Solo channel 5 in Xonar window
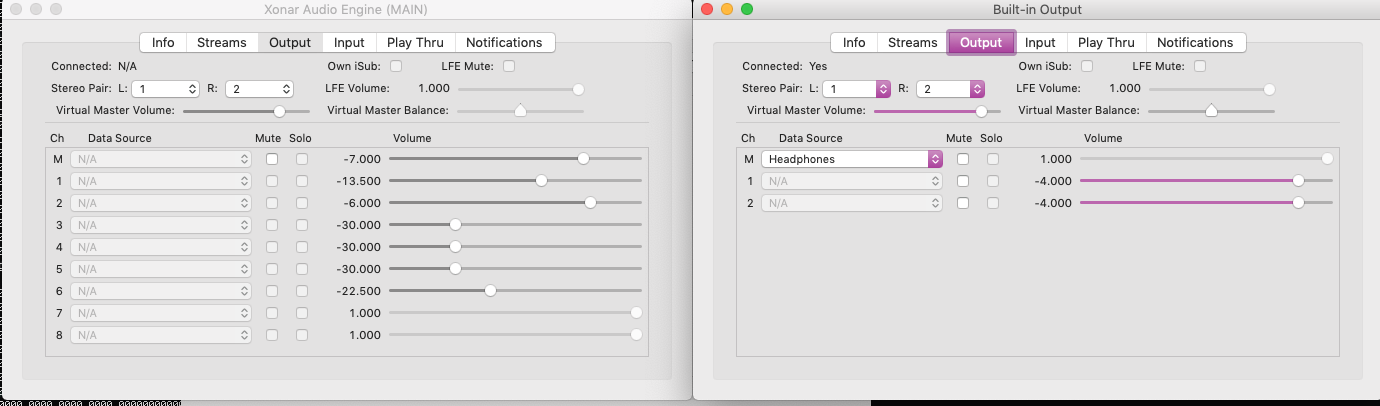The height and width of the screenshot is (406, 1380). coord(302,269)
